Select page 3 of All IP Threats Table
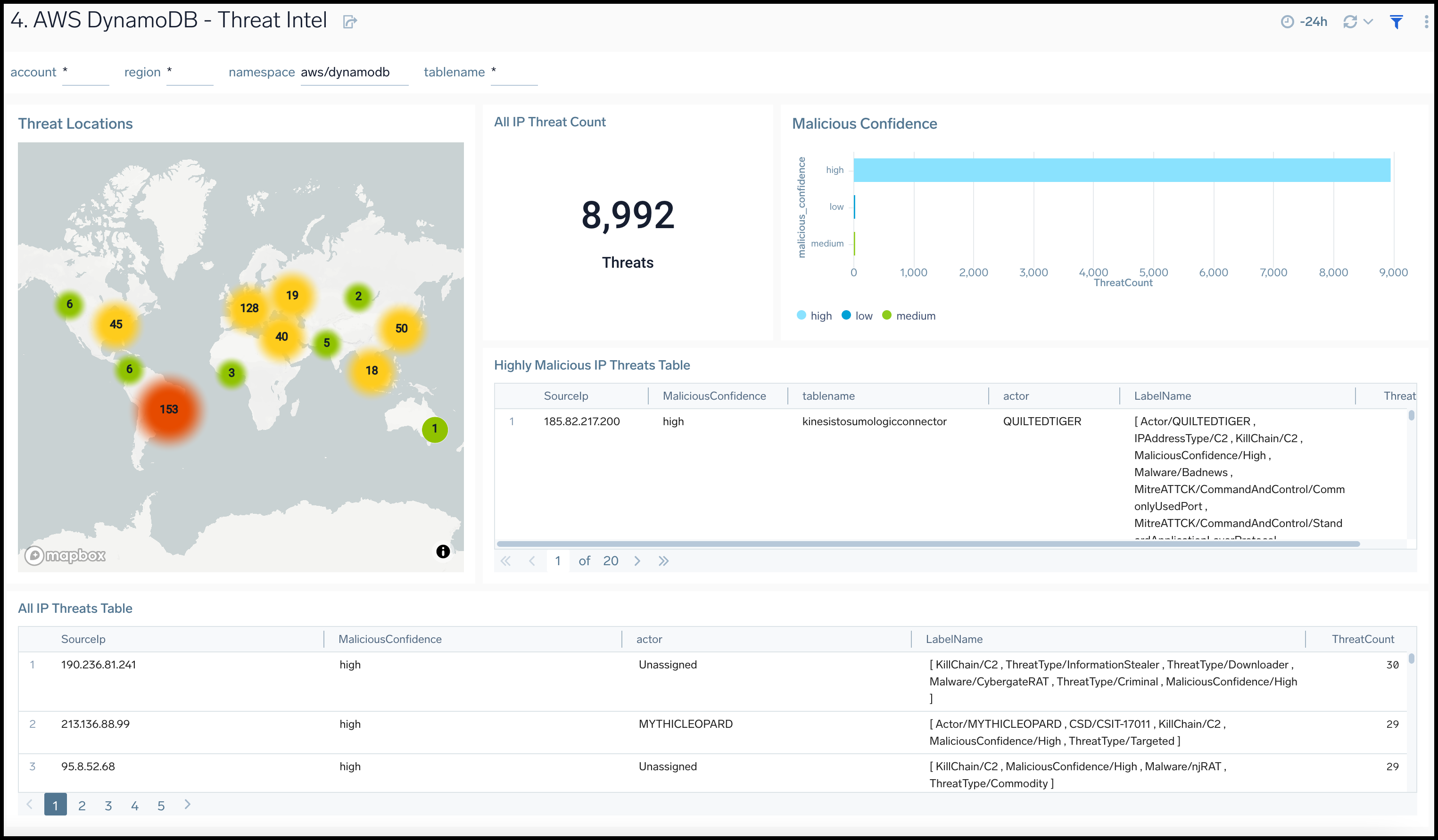The width and height of the screenshot is (1438, 840). (x=108, y=805)
